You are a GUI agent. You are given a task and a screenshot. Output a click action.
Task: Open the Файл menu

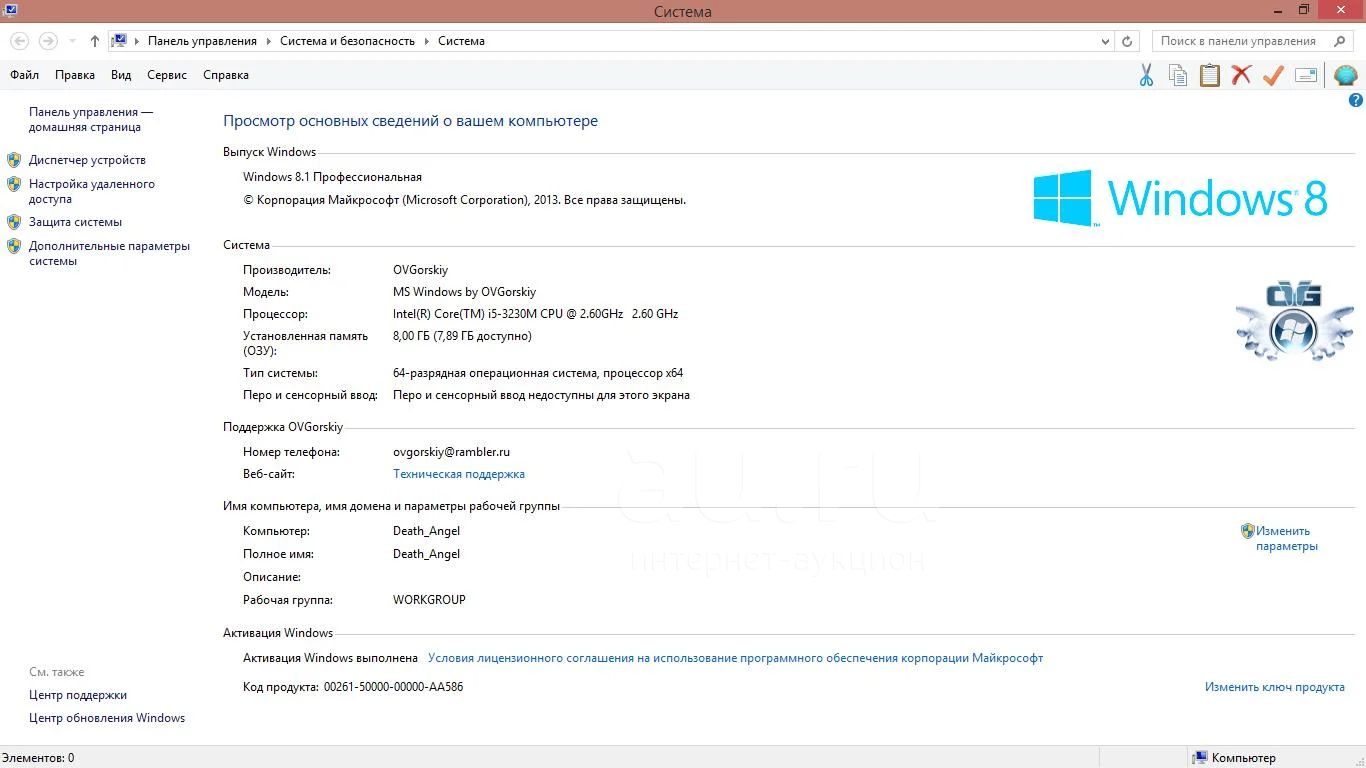(25, 75)
